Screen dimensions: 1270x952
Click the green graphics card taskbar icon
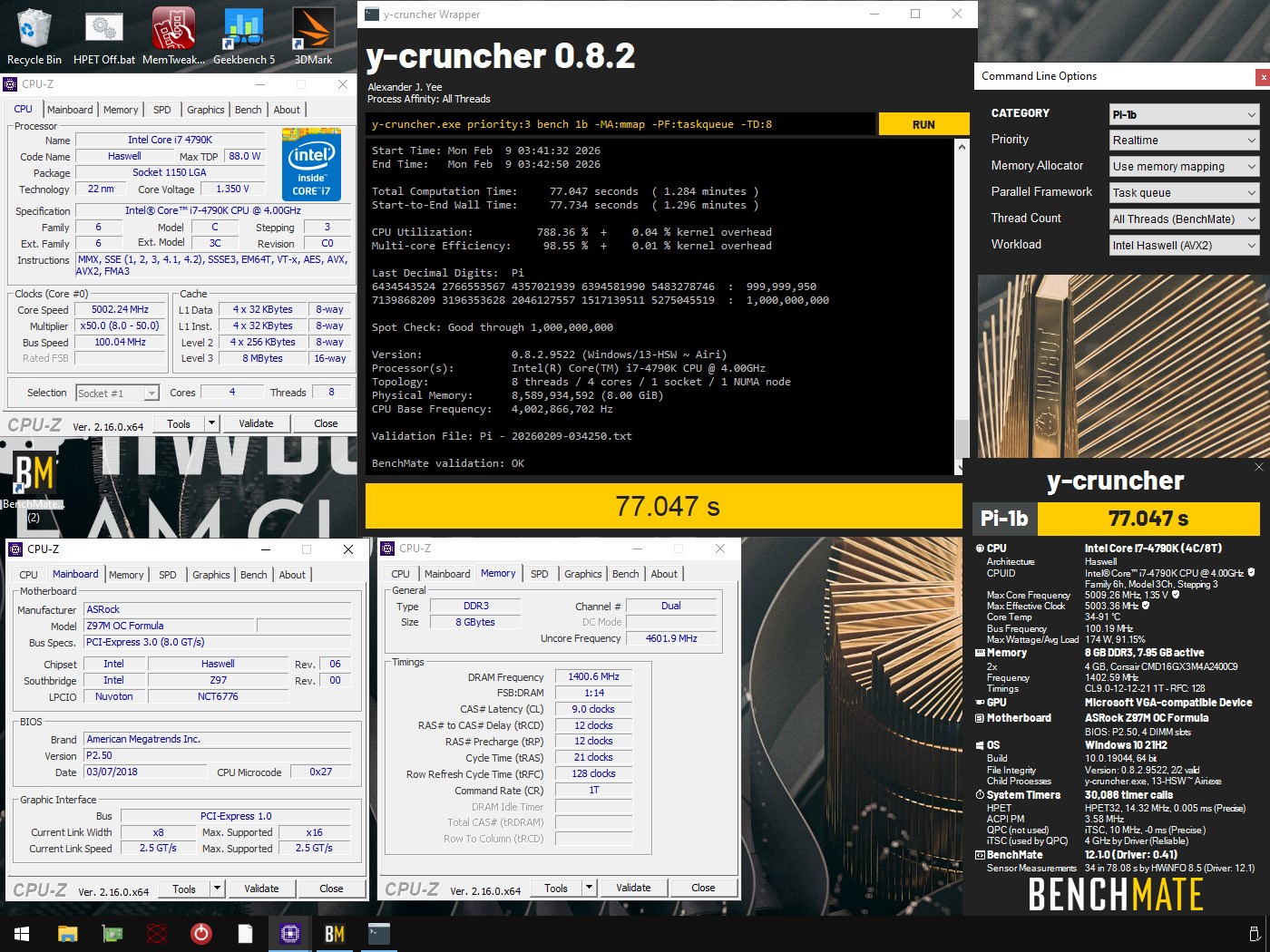point(112,933)
